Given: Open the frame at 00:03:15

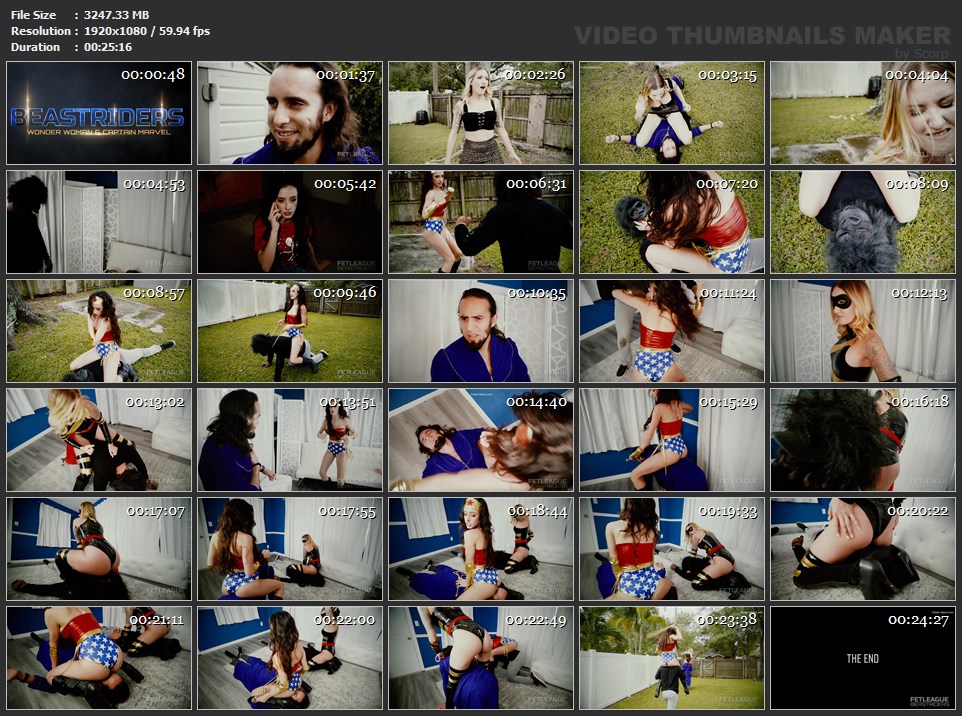Looking at the screenshot, I should click(x=672, y=113).
